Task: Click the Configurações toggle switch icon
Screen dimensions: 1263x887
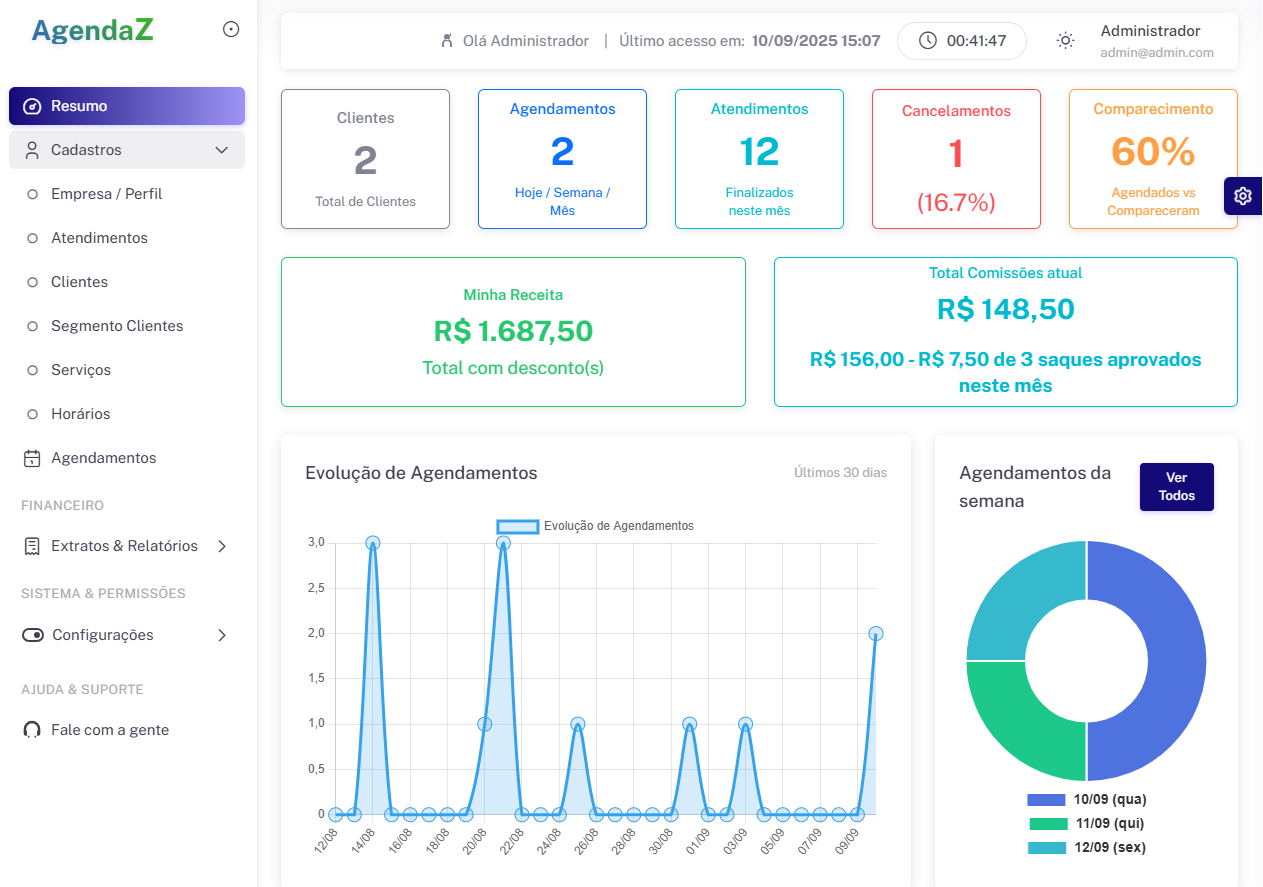Action: click(x=33, y=635)
